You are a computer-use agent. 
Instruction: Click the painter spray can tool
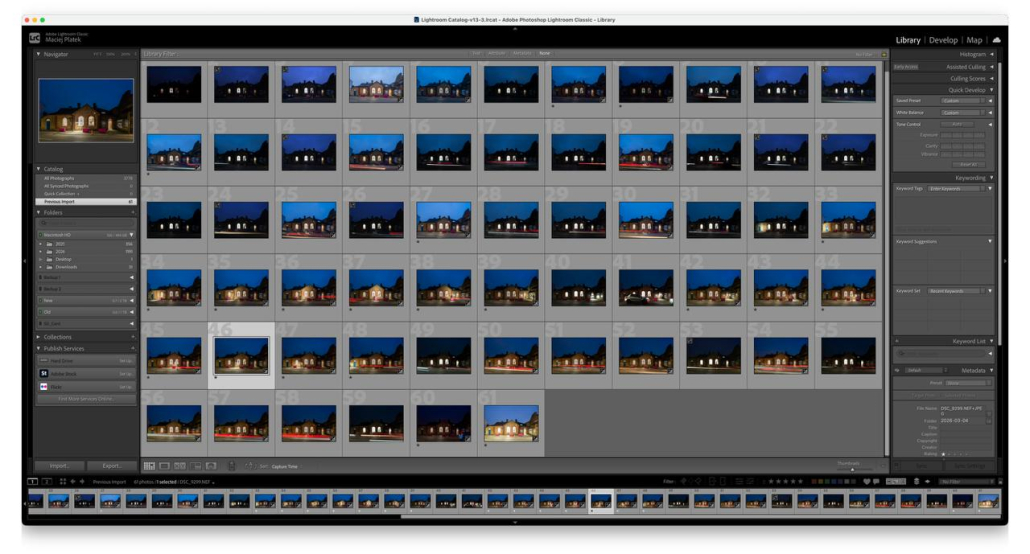click(232, 466)
